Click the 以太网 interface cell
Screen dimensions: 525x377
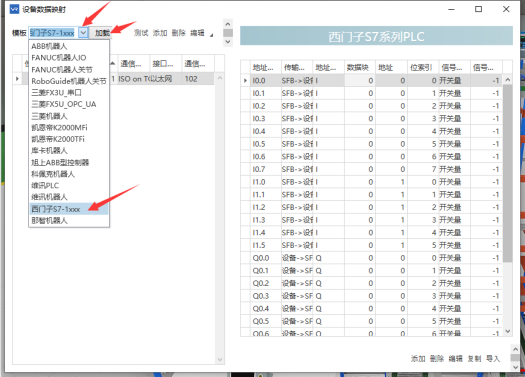click(x=165, y=79)
